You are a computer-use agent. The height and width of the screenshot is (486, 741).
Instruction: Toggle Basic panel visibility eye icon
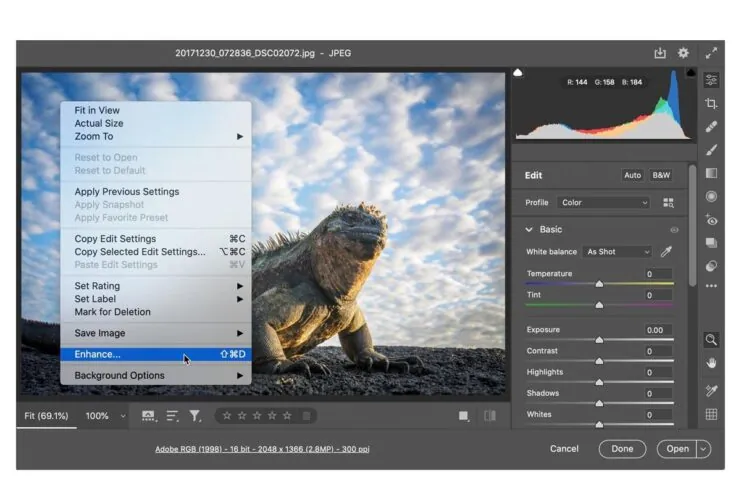coord(674,230)
